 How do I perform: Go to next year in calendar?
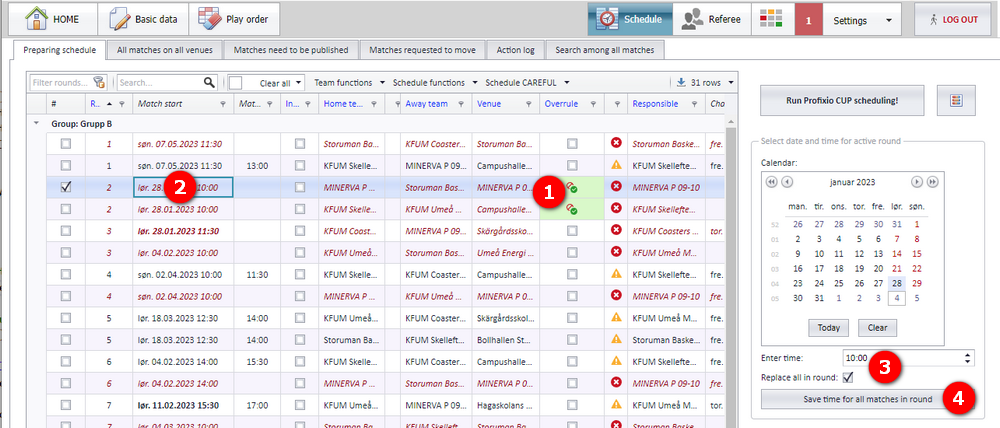click(x=932, y=182)
